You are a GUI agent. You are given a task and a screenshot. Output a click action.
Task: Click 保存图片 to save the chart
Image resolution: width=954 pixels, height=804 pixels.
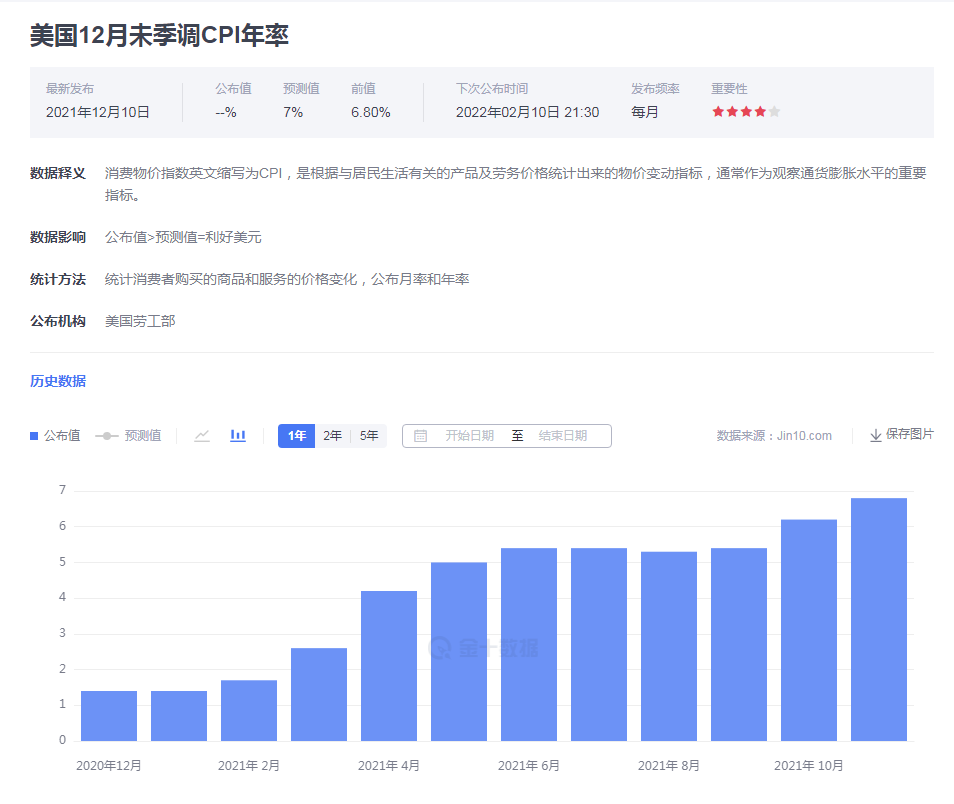[910, 434]
